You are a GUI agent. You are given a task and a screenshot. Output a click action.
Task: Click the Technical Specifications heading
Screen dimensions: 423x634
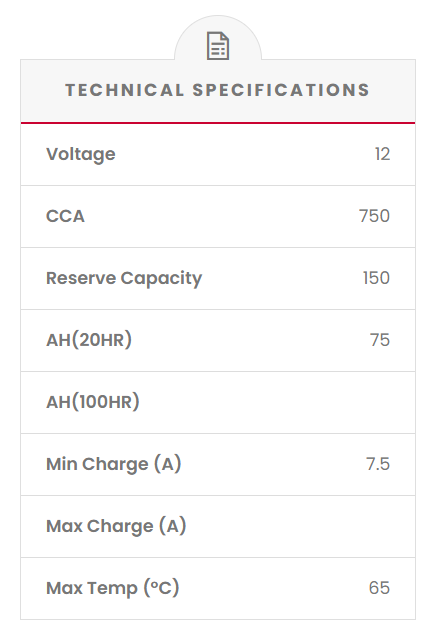point(218,90)
